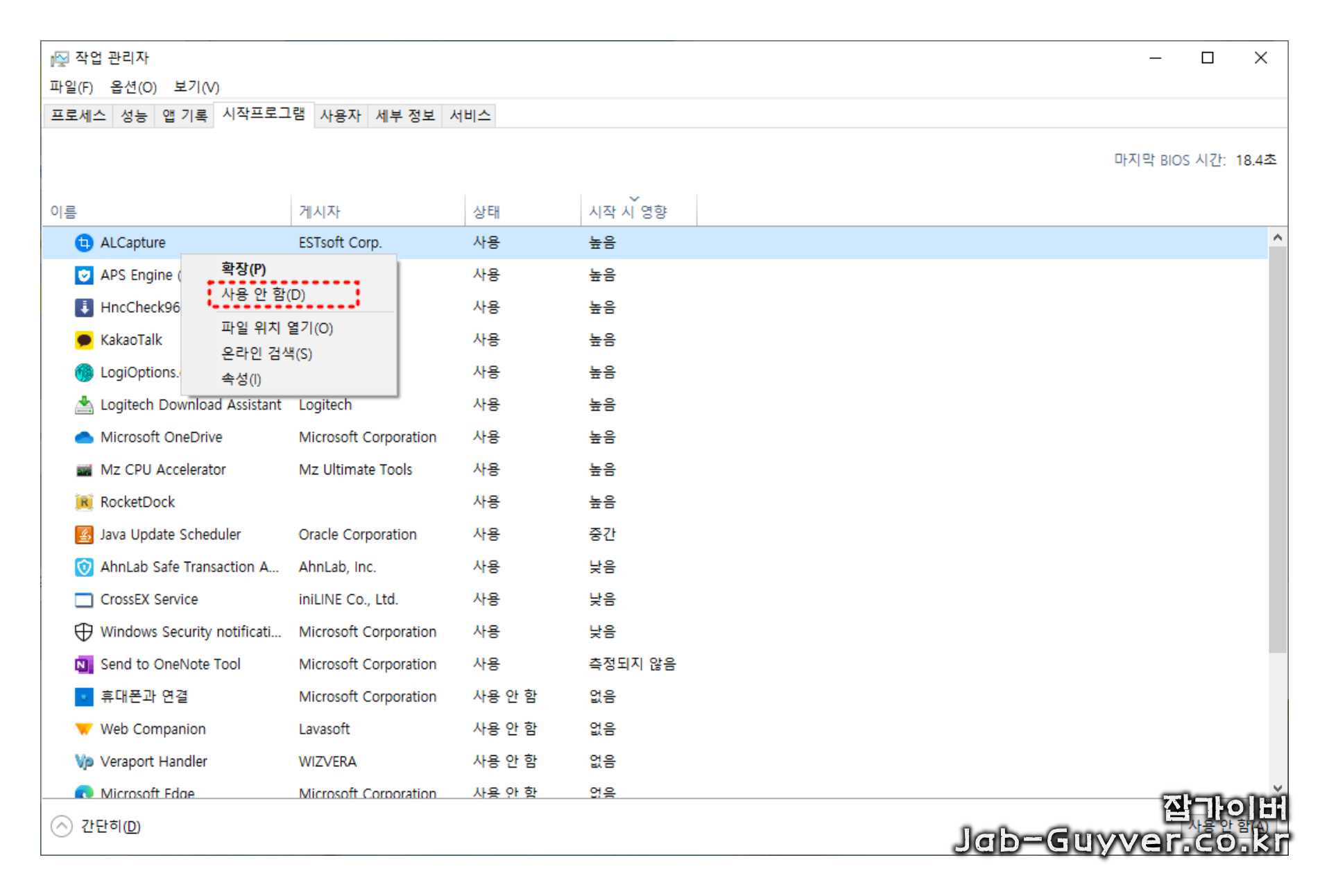Click the Java Update Scheduler icon

coord(84,535)
